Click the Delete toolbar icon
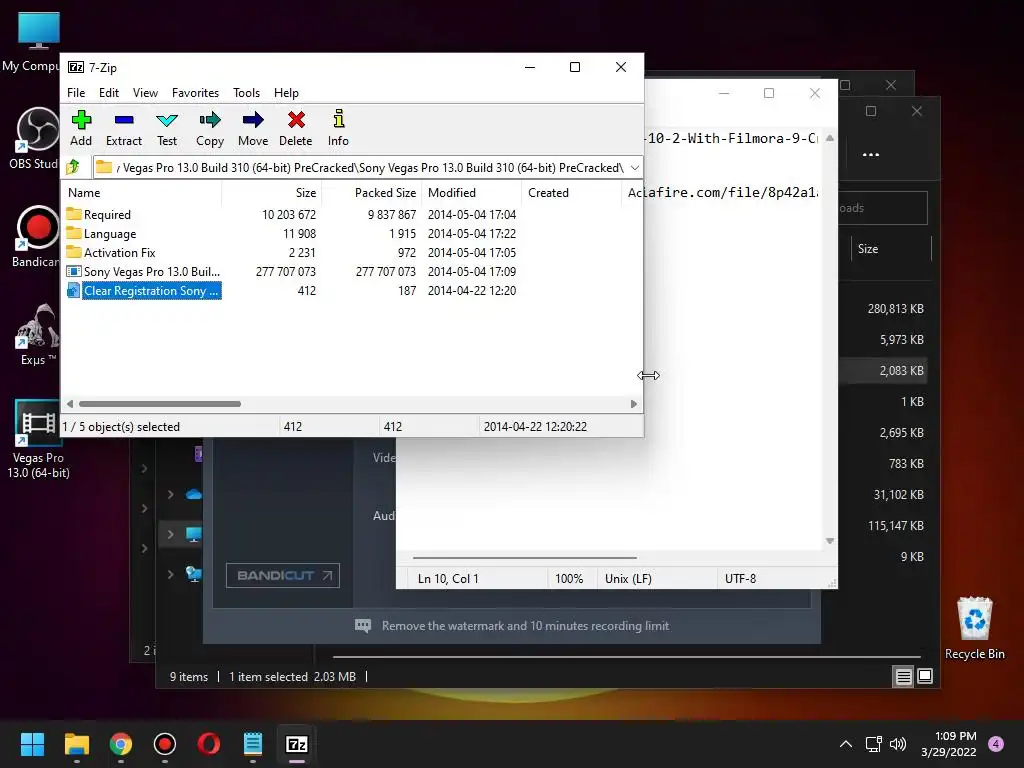The width and height of the screenshot is (1024, 768). click(296, 128)
